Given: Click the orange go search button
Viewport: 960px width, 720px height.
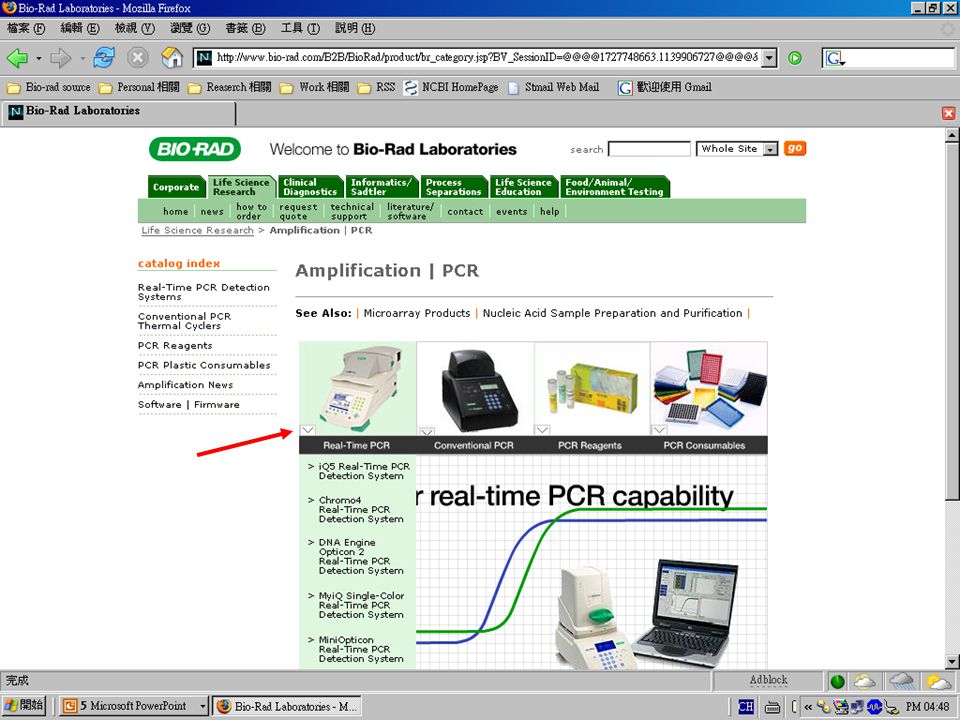Looking at the screenshot, I should 795,149.
